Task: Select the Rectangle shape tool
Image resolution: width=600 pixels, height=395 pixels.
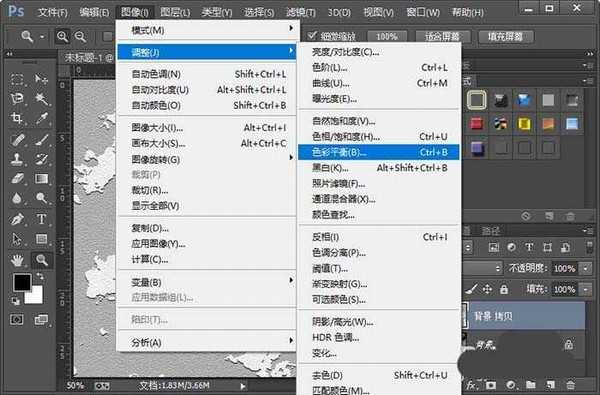Action: (x=41, y=239)
